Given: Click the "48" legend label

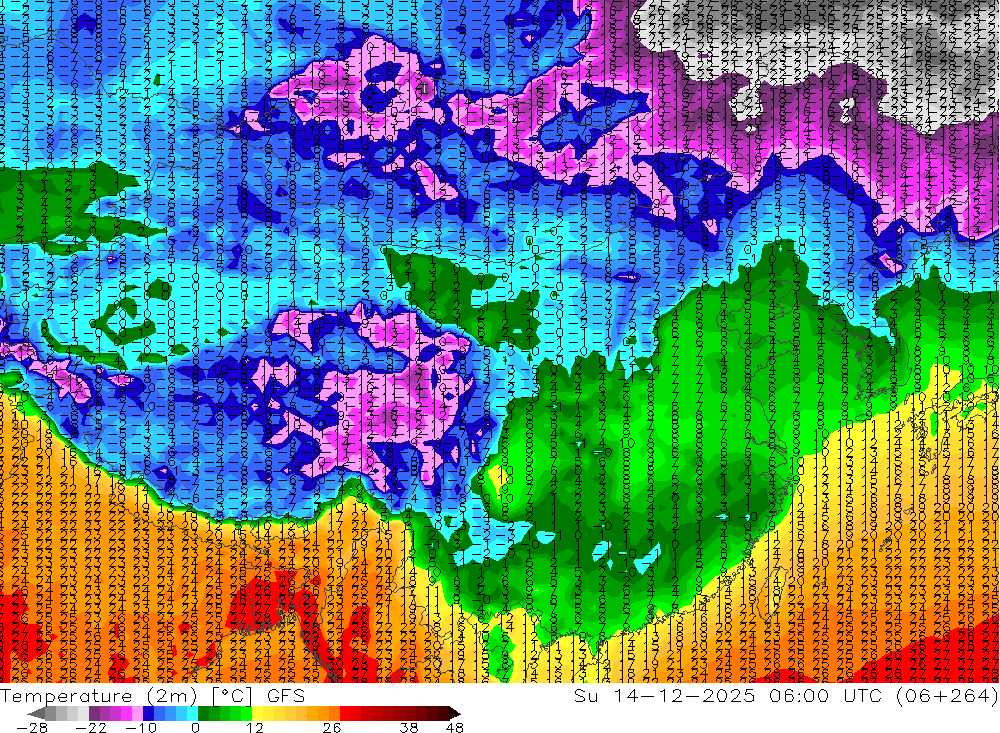Looking at the screenshot, I should tap(455, 728).
